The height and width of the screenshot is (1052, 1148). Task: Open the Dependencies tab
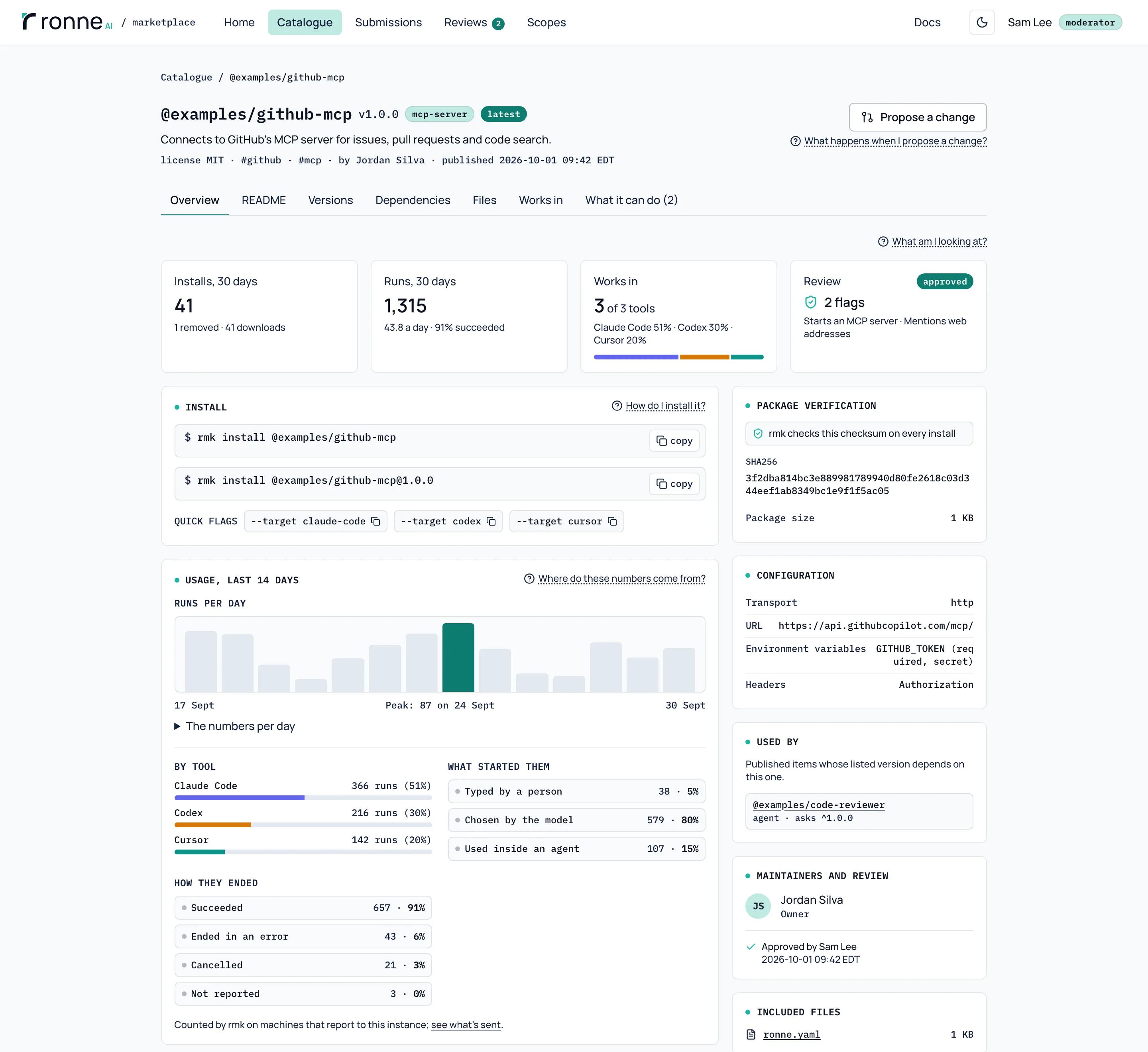click(x=413, y=200)
